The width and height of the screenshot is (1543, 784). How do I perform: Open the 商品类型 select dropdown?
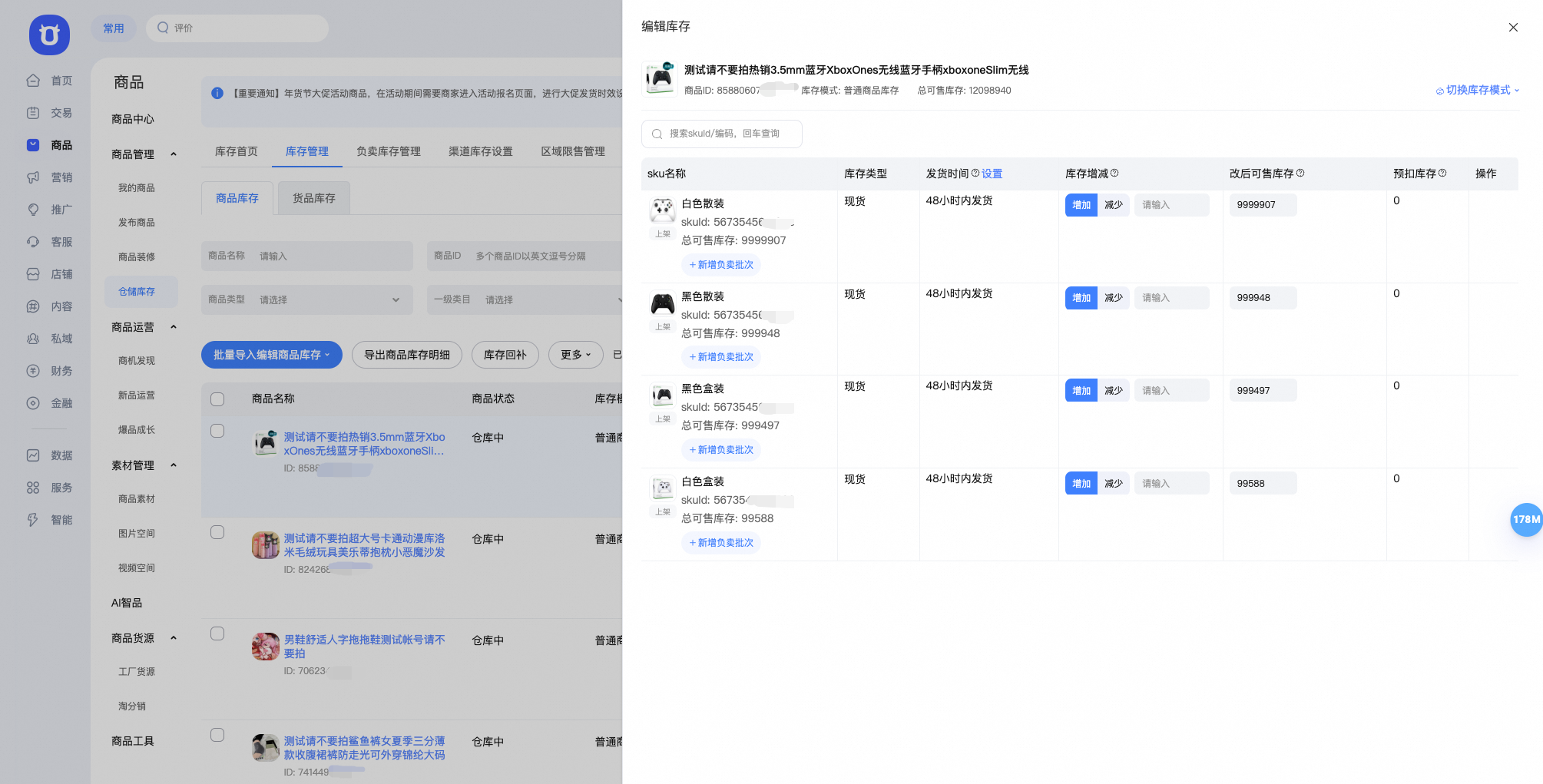click(x=307, y=299)
